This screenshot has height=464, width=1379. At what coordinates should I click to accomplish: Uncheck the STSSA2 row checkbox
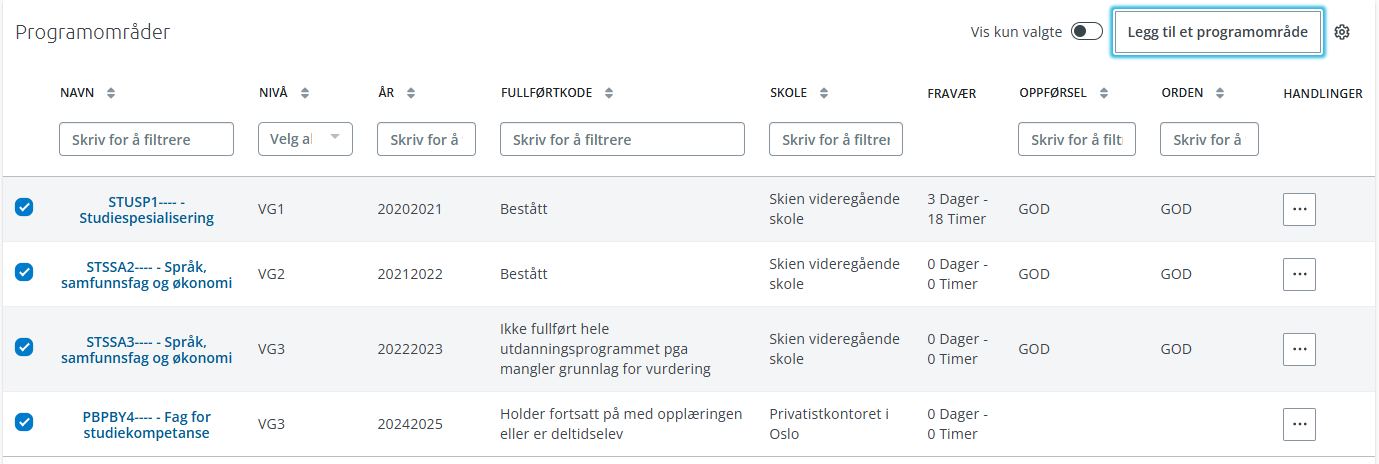click(24, 272)
